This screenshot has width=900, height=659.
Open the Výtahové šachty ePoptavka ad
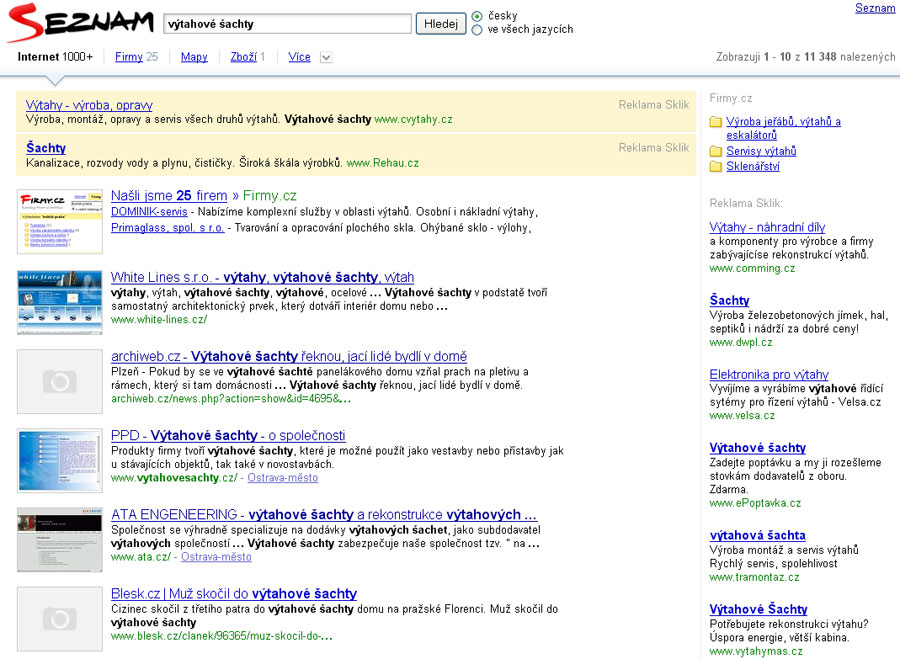coord(758,448)
